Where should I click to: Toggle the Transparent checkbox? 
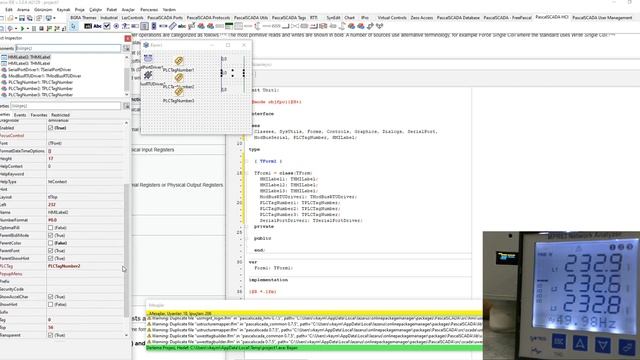point(51,335)
